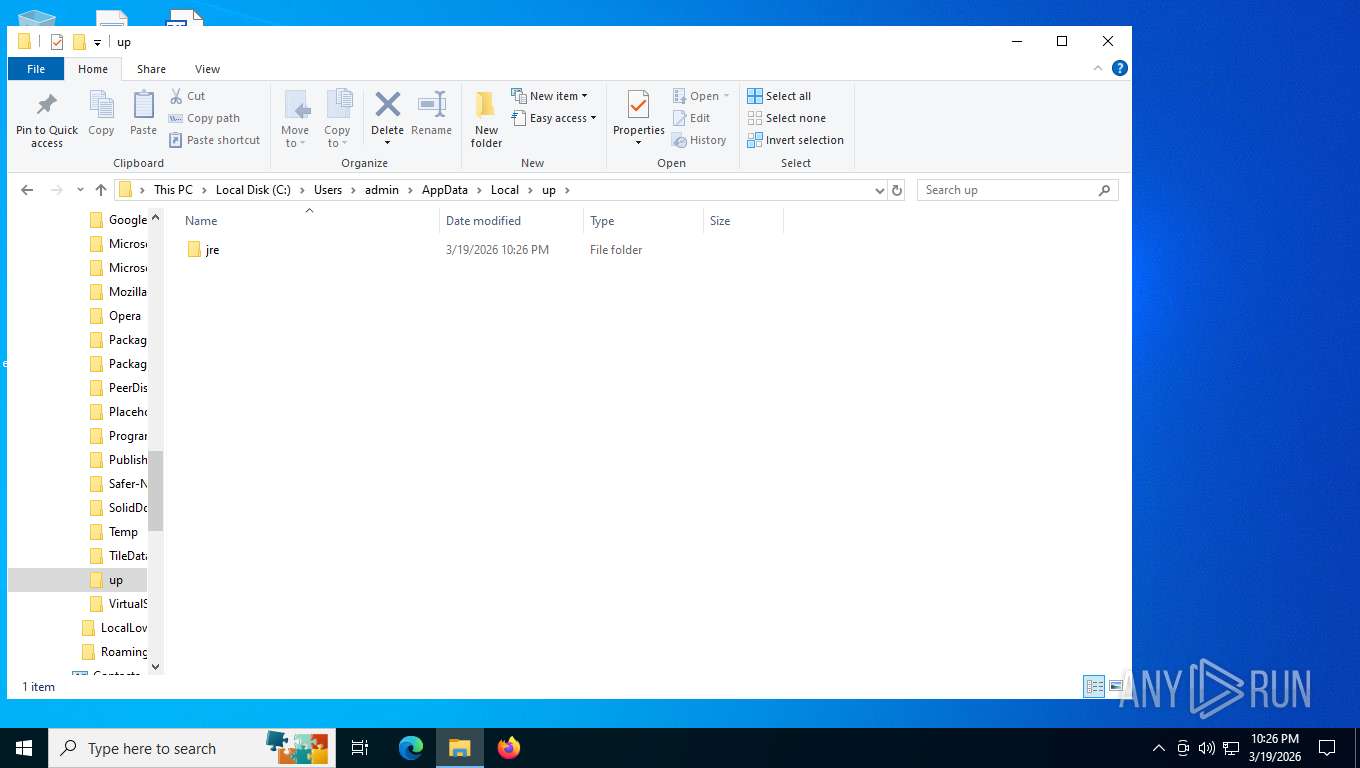Click the Copy ribbon button
Image resolution: width=1360 pixels, height=768 pixels.
101,114
